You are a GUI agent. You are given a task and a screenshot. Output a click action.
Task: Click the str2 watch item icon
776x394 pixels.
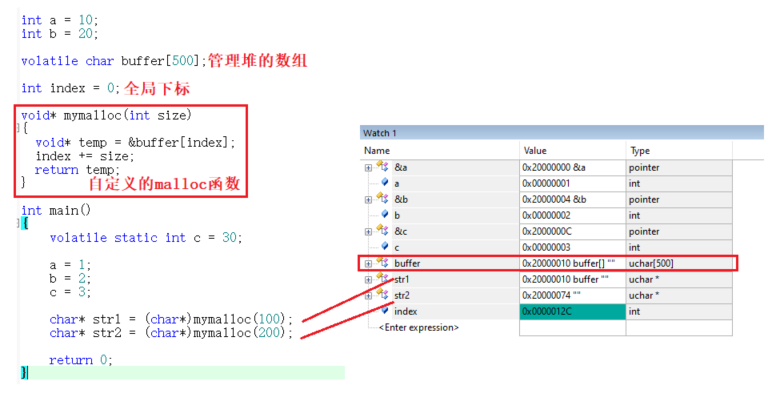click(x=382, y=294)
